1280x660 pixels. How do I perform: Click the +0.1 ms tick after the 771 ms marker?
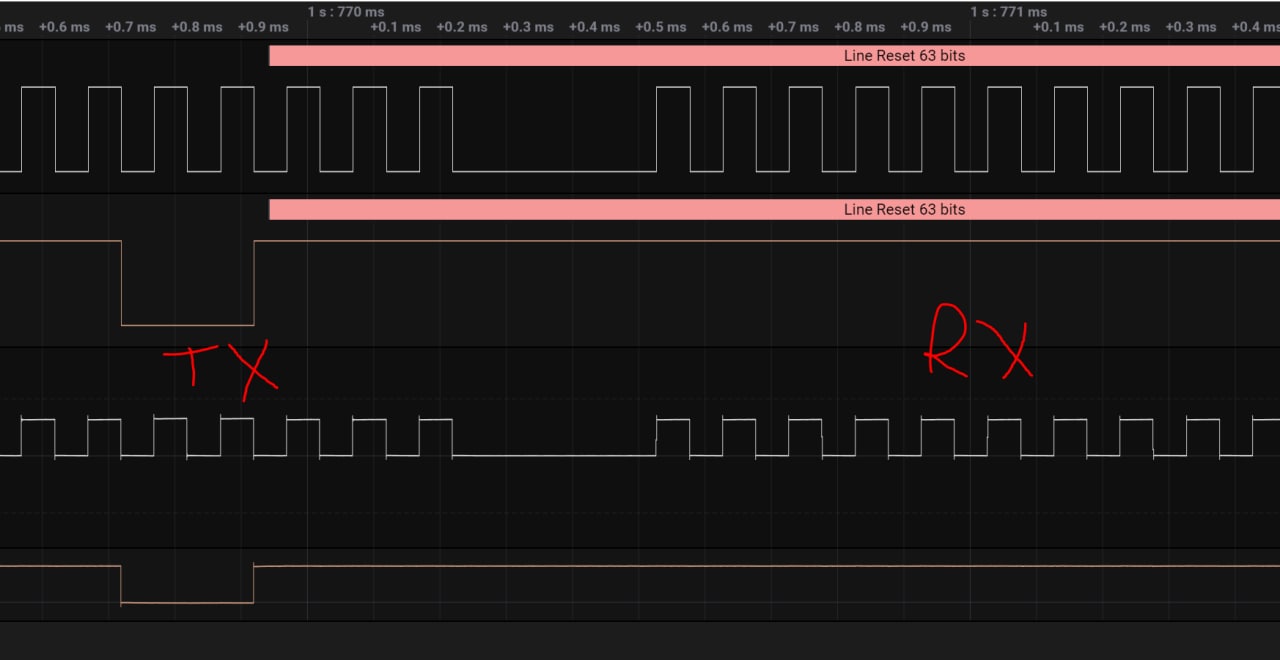point(1058,27)
